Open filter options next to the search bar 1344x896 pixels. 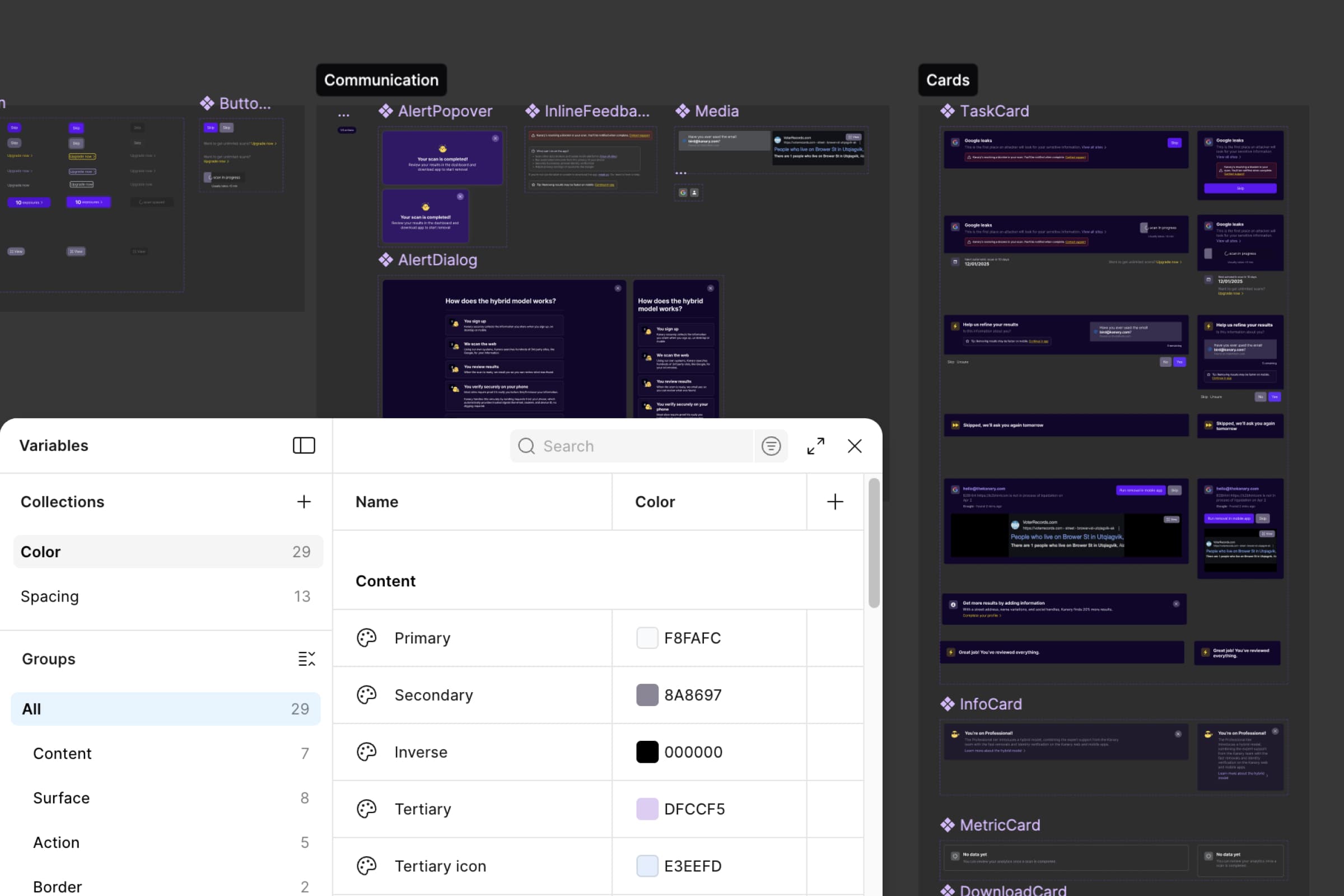pyautogui.click(x=771, y=446)
